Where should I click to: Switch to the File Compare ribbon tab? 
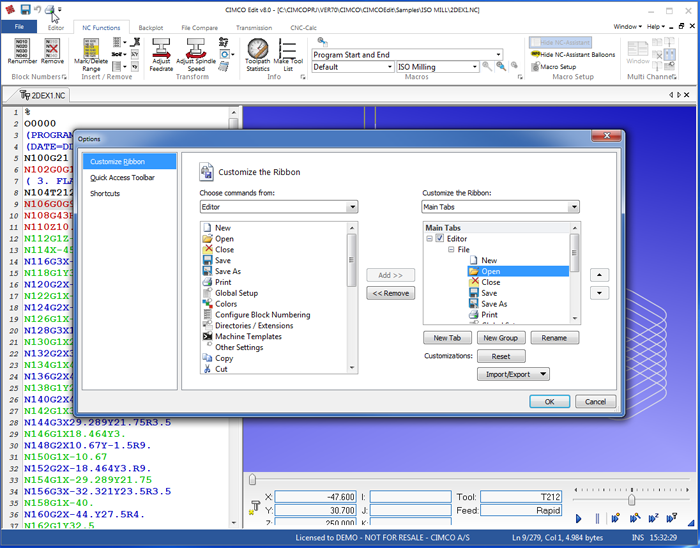pos(200,28)
